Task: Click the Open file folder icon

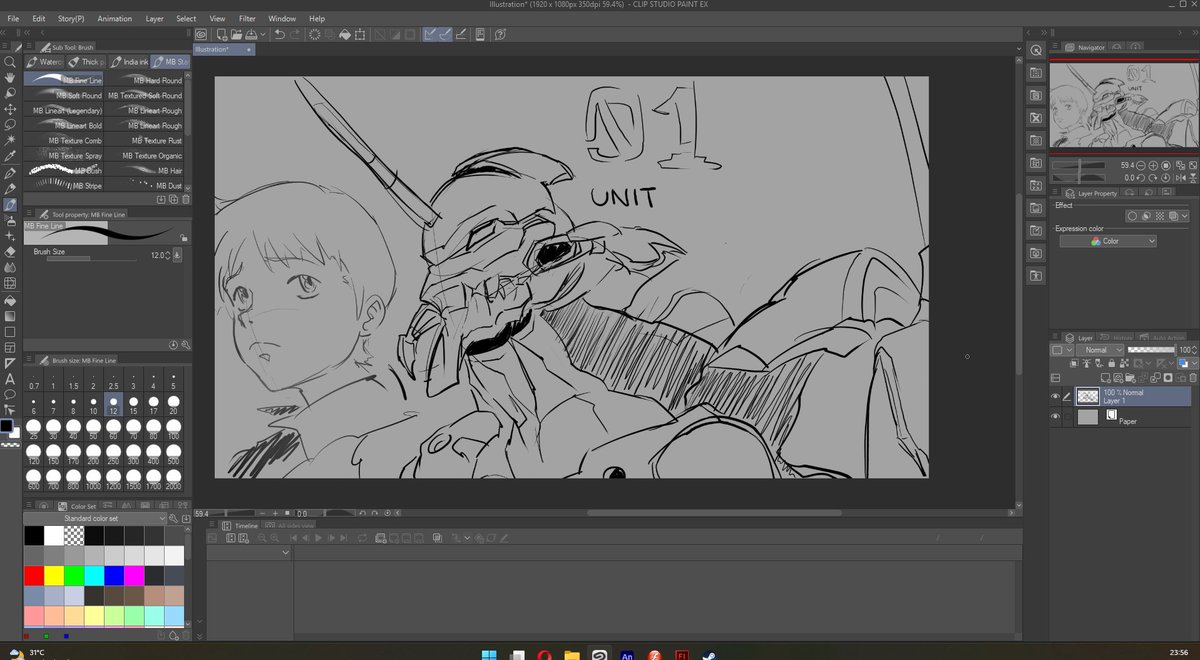Action: 238,33
